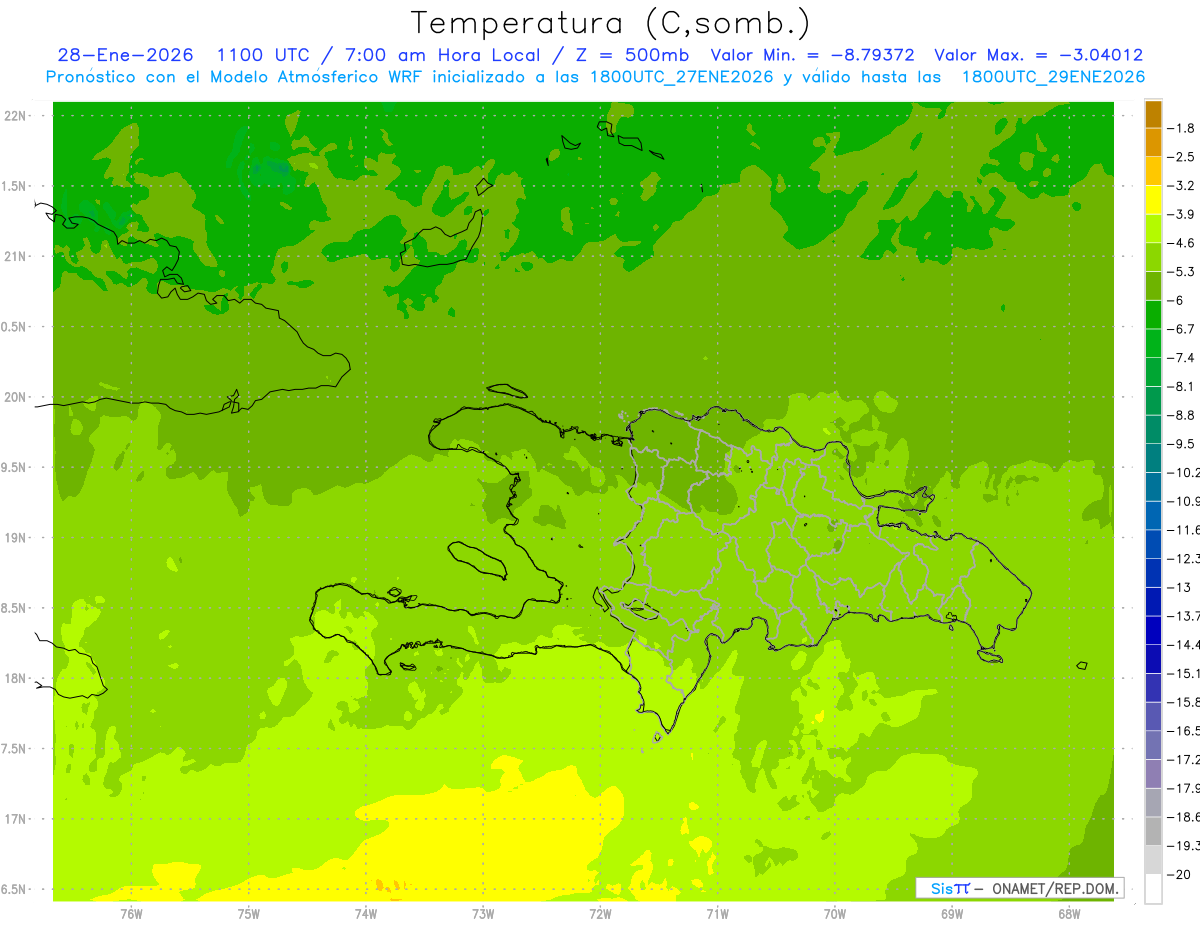Click the 75W longitude label
The height and width of the screenshot is (927, 1200).
coord(249,913)
